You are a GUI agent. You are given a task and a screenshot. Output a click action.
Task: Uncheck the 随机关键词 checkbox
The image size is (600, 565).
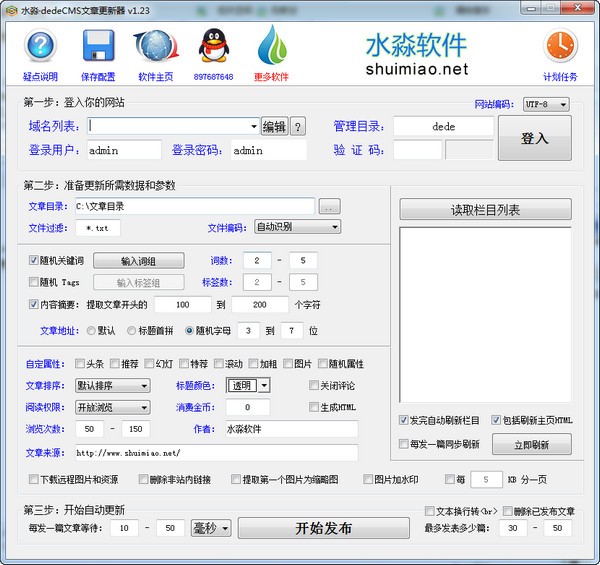[33, 260]
